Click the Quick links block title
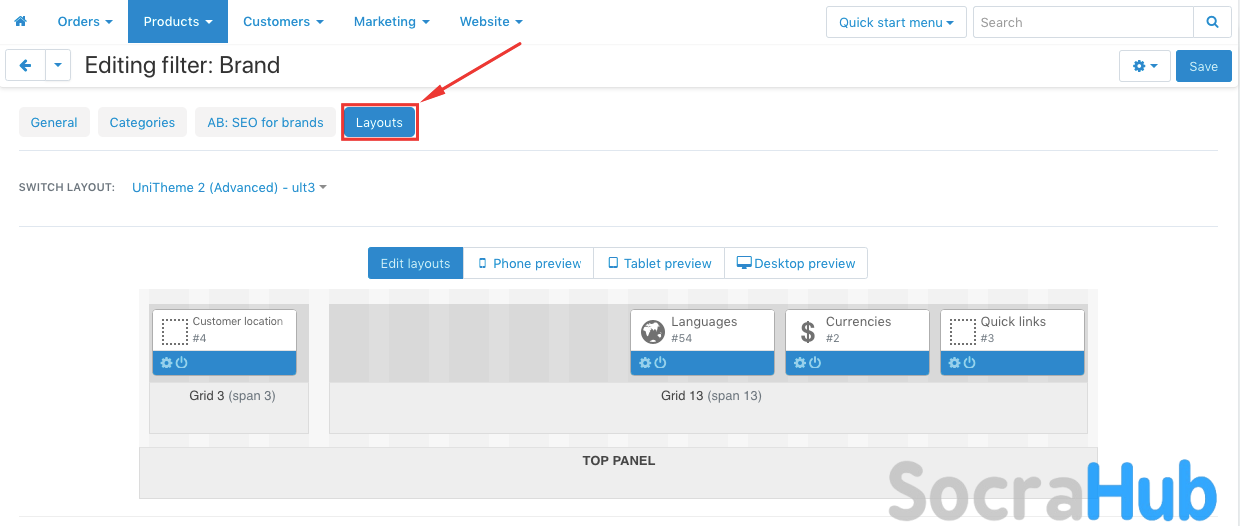The width and height of the screenshot is (1240, 526). (x=1013, y=322)
